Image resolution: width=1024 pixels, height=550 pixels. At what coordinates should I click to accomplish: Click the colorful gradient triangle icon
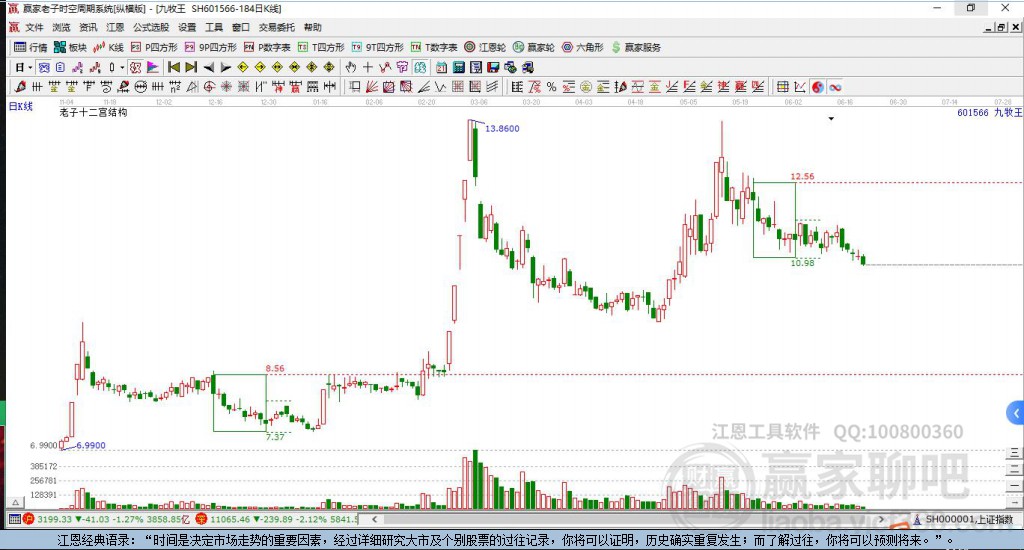click(x=152, y=67)
